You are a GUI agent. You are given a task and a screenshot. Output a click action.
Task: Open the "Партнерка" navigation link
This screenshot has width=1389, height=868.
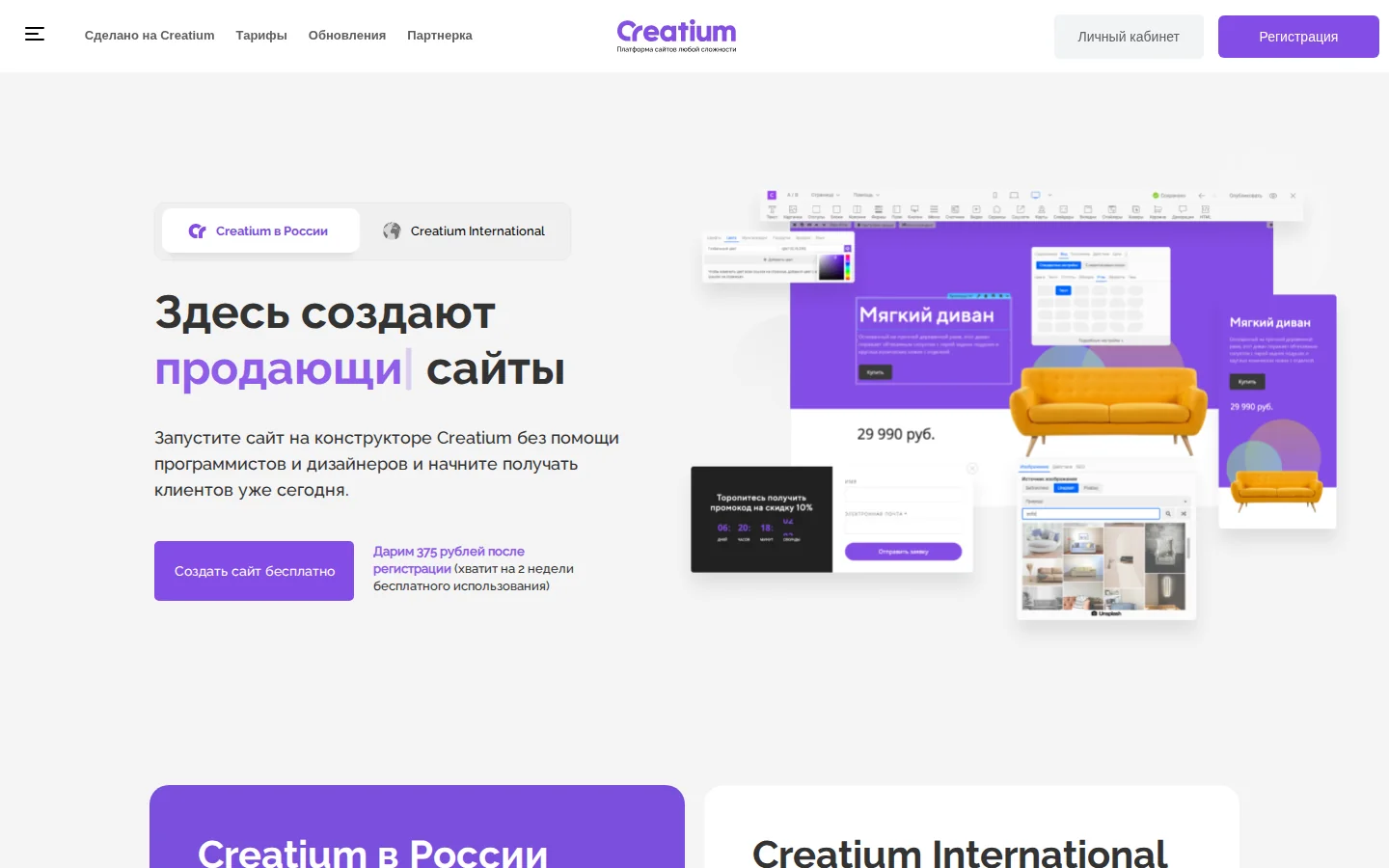440,36
